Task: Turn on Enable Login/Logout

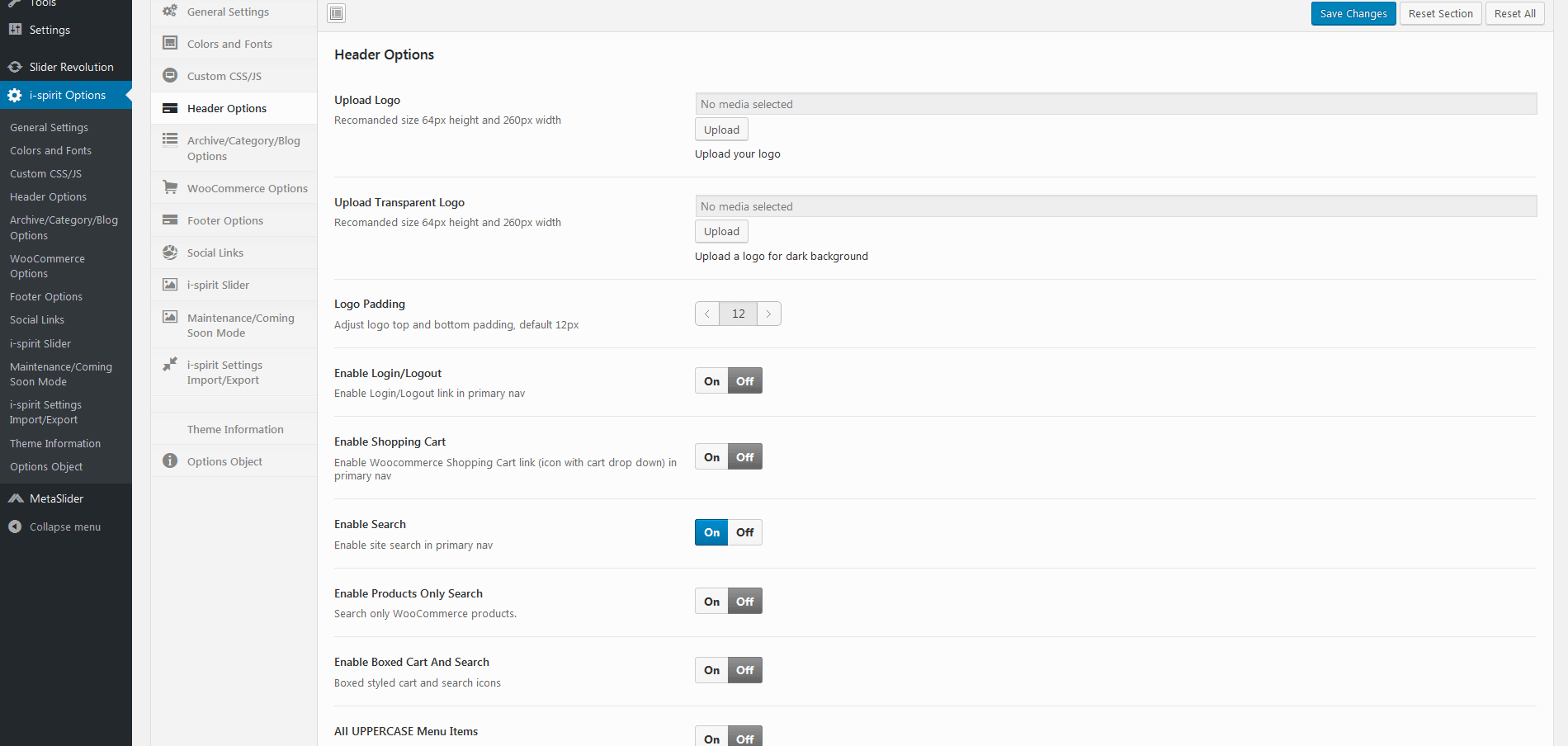Action: [711, 381]
